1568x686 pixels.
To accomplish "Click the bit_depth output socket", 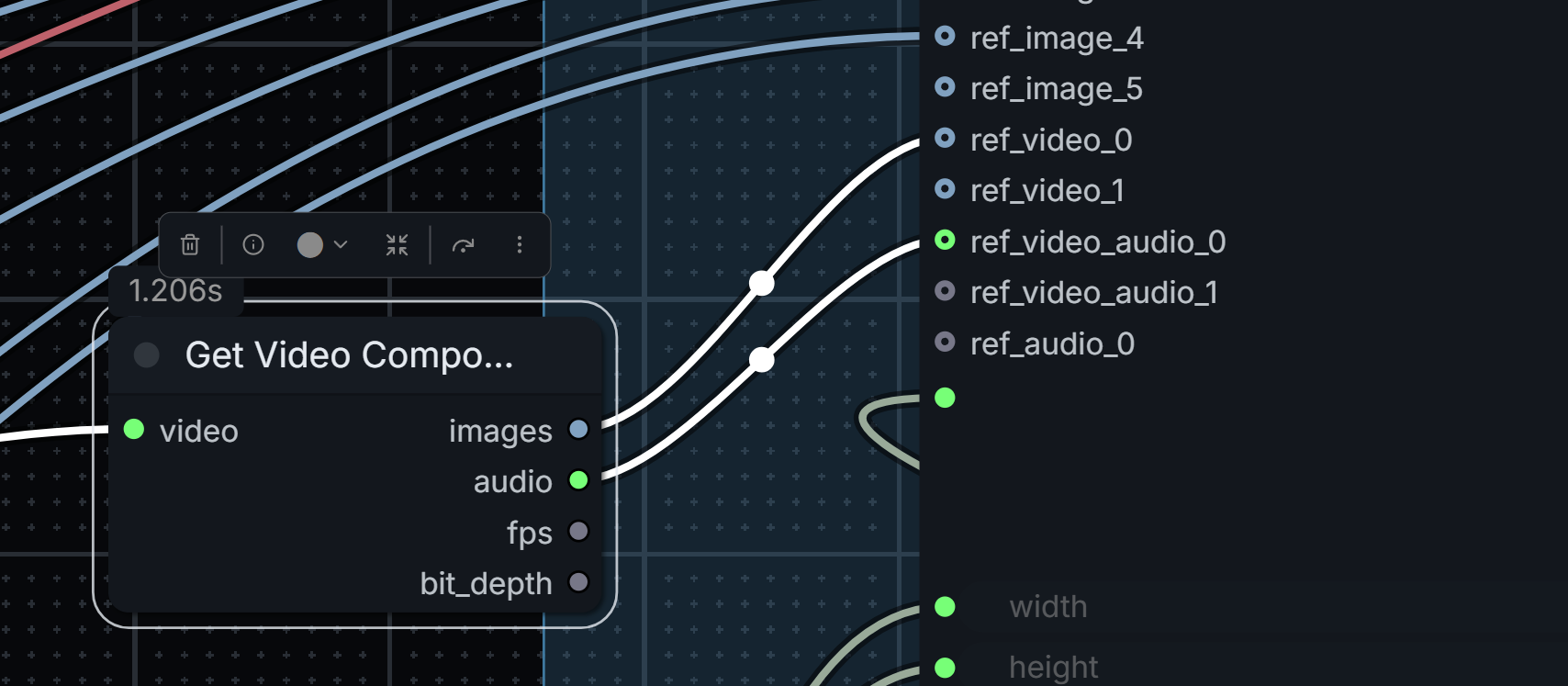I will pos(578,582).
